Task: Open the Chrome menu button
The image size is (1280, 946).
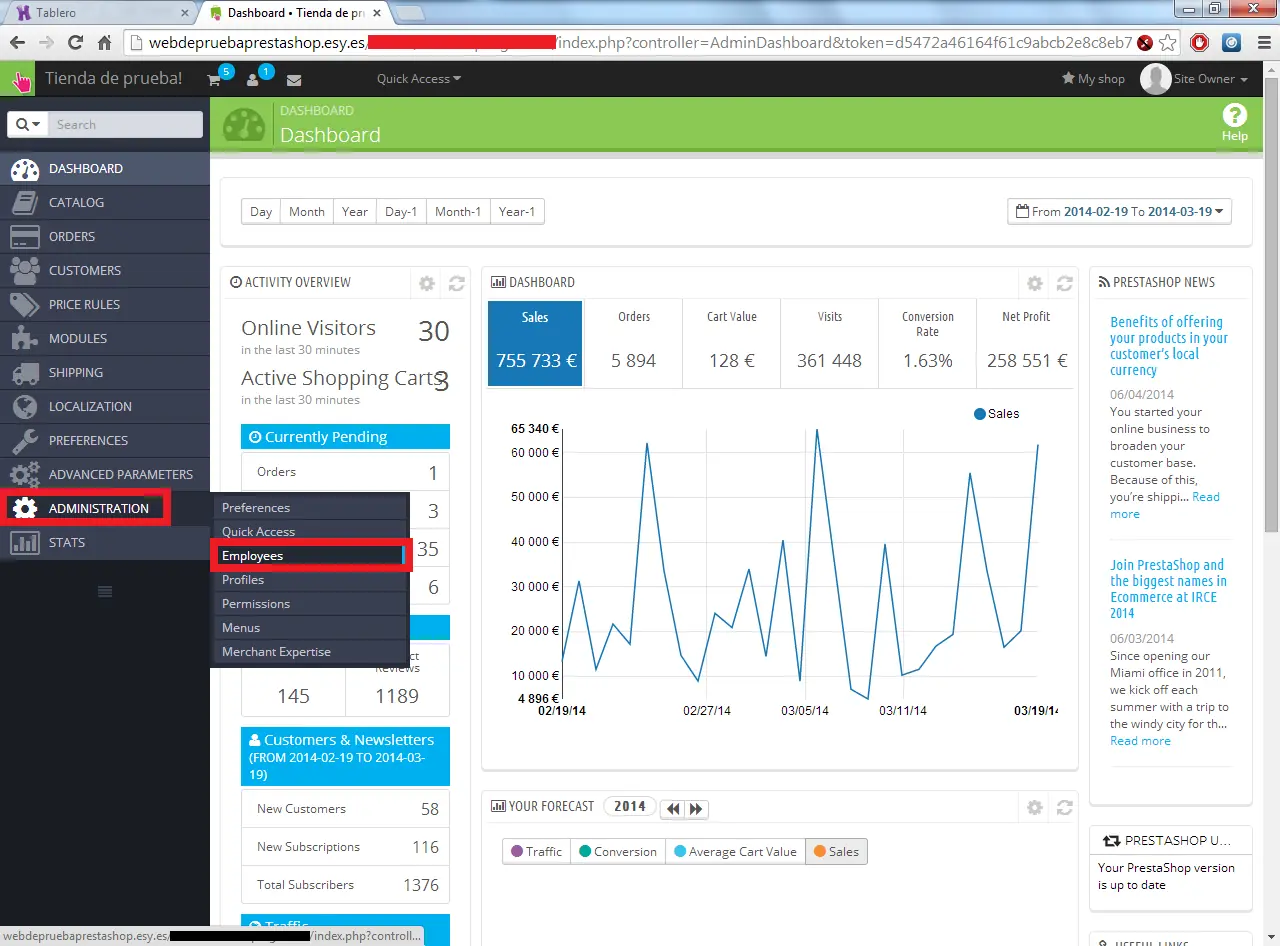Action: click(1262, 43)
